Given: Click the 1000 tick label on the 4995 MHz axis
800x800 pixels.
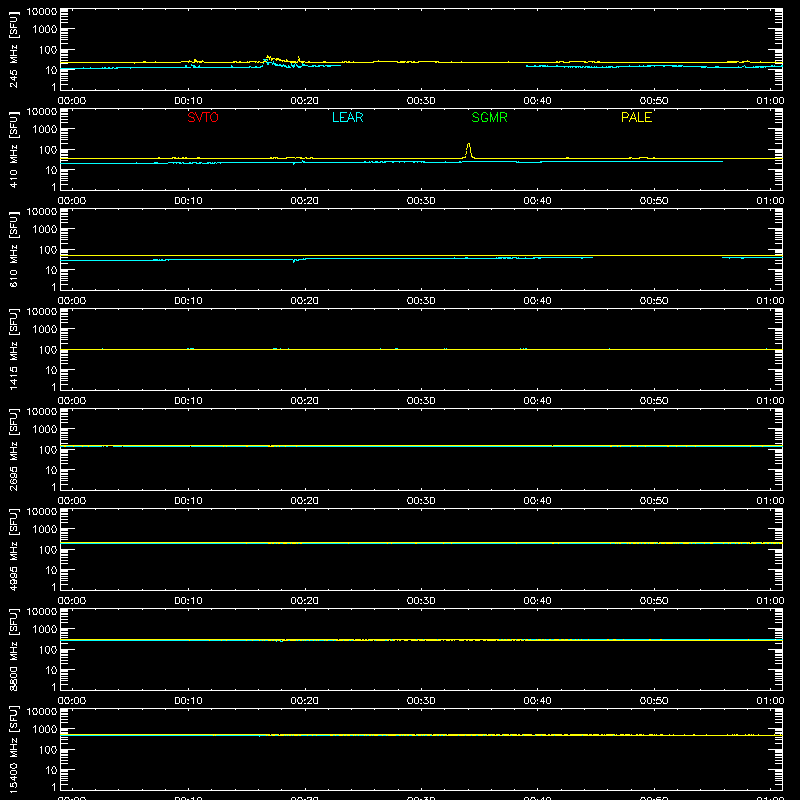Looking at the screenshot, I should [x=45, y=530].
